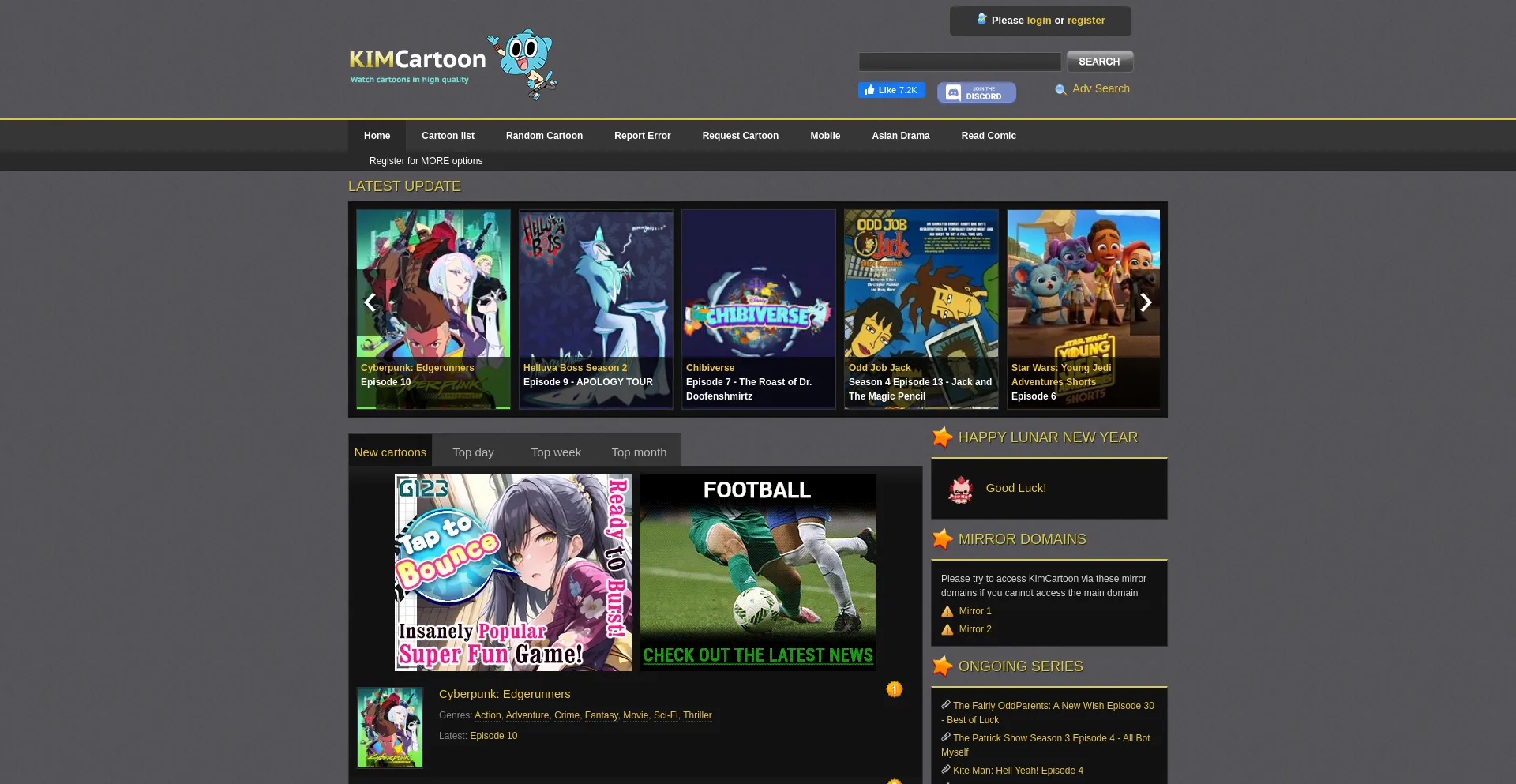Click Register for MORE options
1516x784 pixels.
(x=426, y=161)
